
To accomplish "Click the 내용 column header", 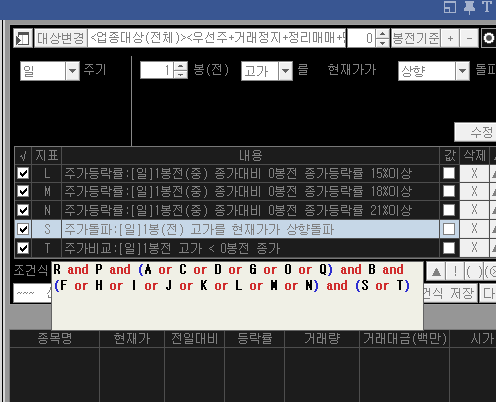I will [250, 155].
